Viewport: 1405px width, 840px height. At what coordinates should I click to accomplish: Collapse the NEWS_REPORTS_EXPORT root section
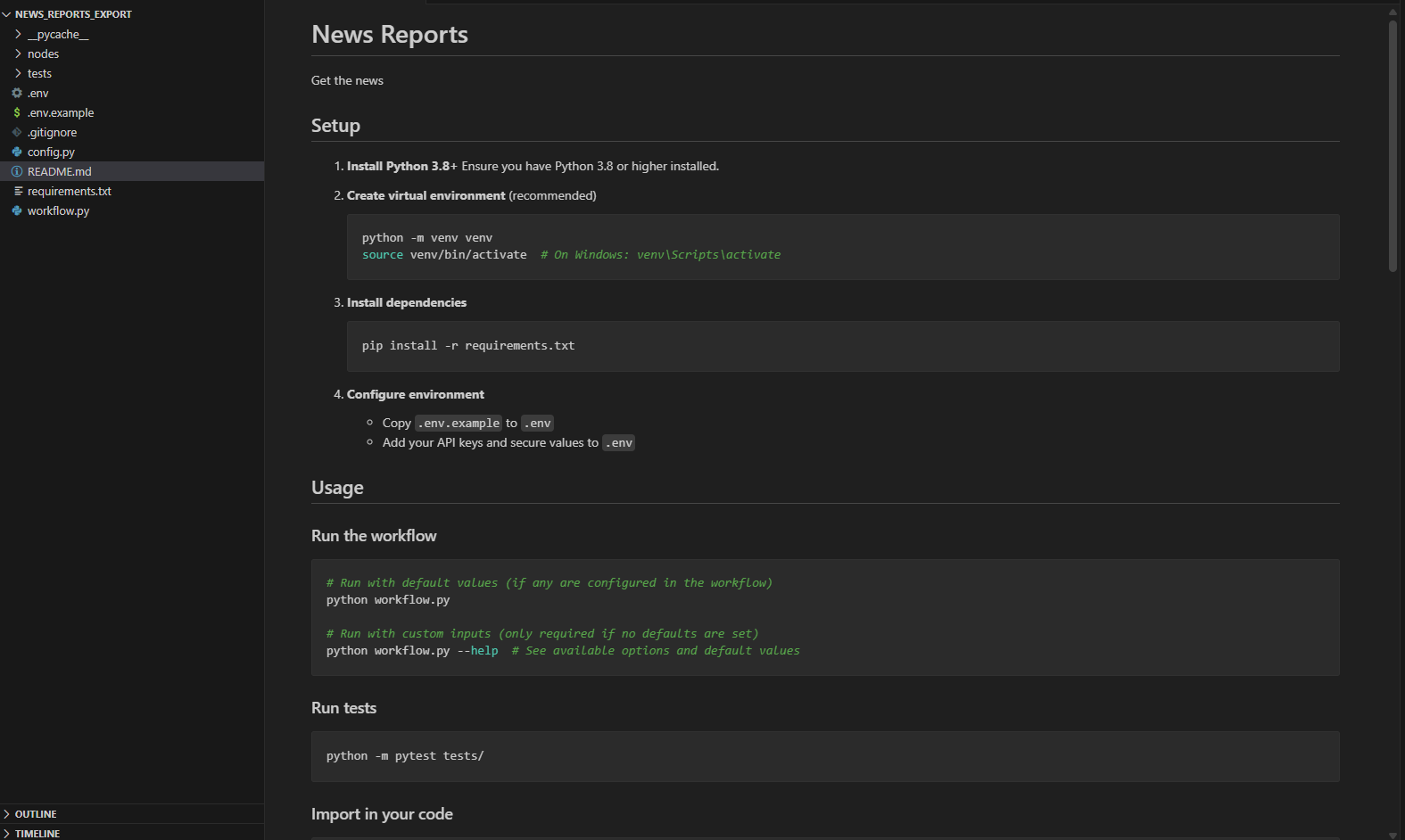7,14
